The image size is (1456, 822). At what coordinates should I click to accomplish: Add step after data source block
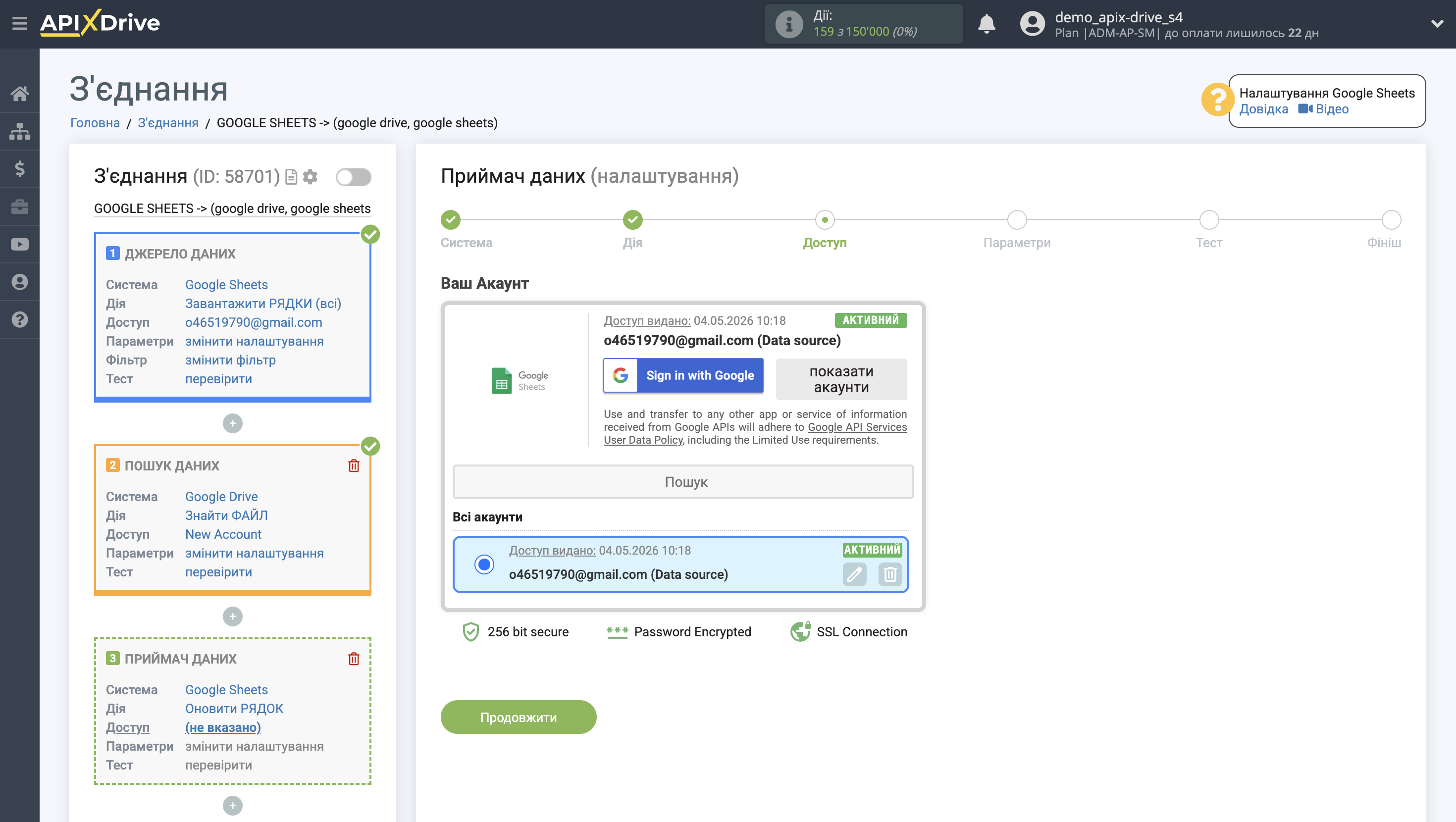point(232,423)
